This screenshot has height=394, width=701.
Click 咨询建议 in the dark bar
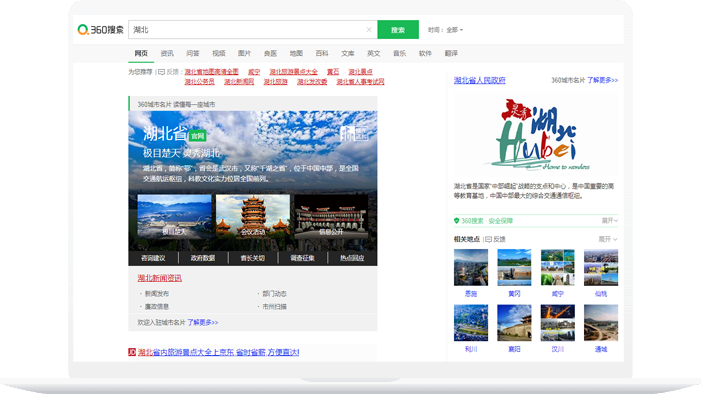(x=153, y=258)
